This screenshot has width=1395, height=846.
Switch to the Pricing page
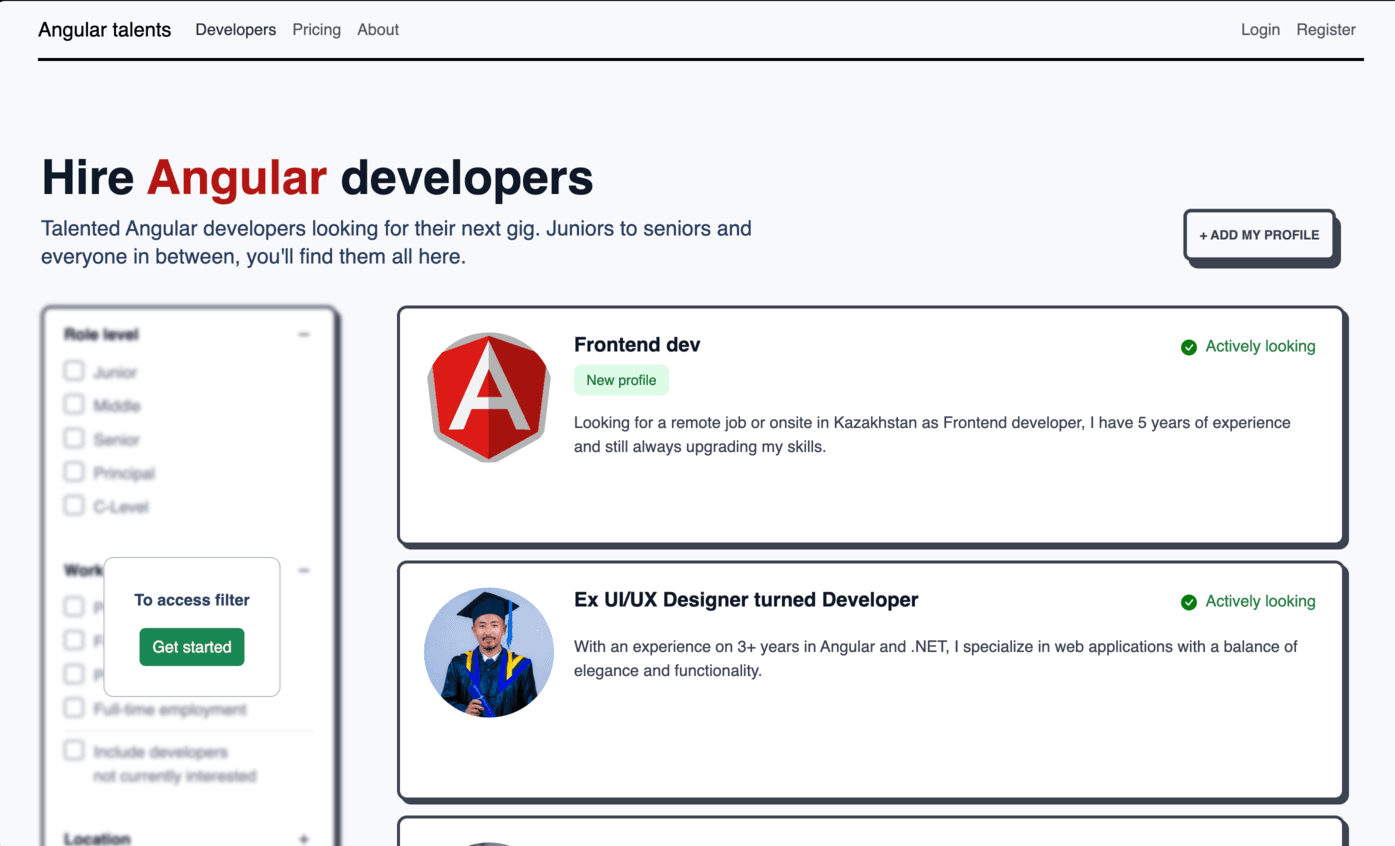pos(316,30)
